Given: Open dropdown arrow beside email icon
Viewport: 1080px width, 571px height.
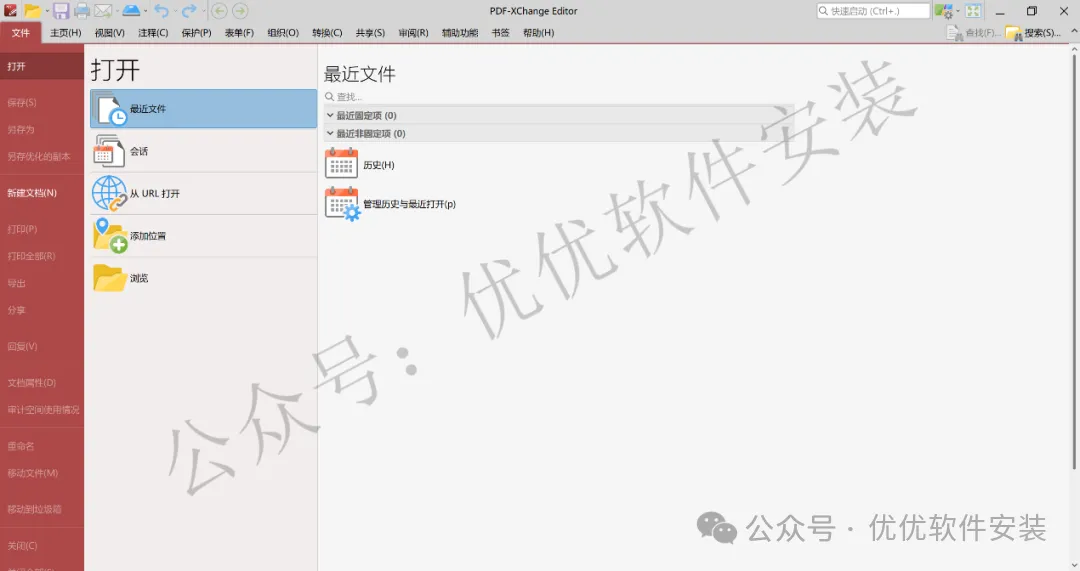Looking at the screenshot, I should (x=116, y=11).
